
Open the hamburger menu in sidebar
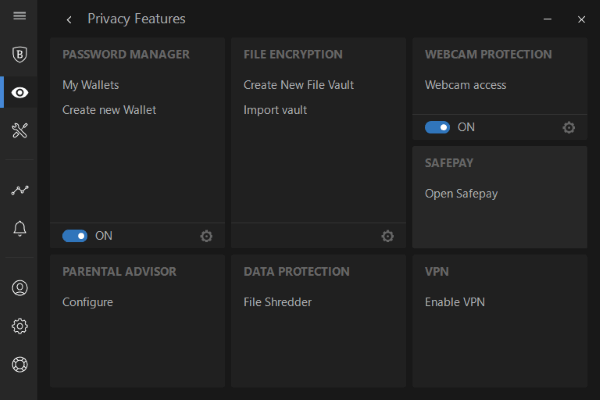pos(19,17)
